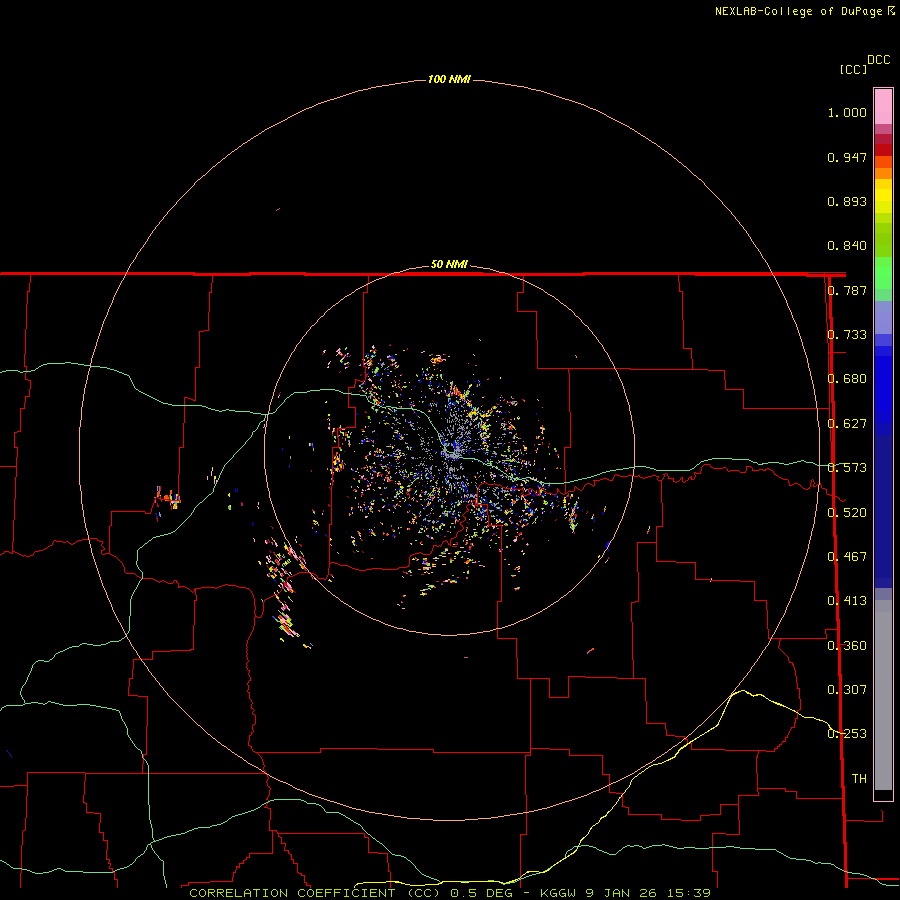Click the 1.000 value on the color scale
Viewport: 900px width, 900px height.
pyautogui.click(x=847, y=112)
